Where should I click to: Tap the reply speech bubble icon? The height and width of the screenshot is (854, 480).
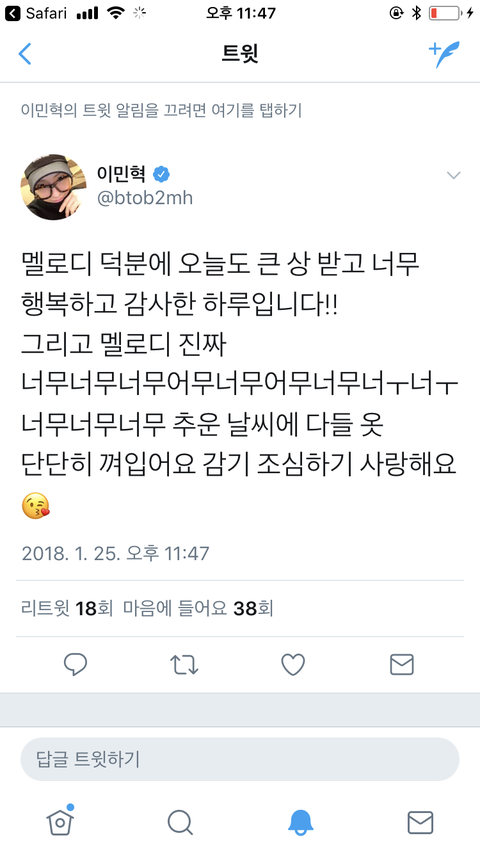[x=75, y=664]
